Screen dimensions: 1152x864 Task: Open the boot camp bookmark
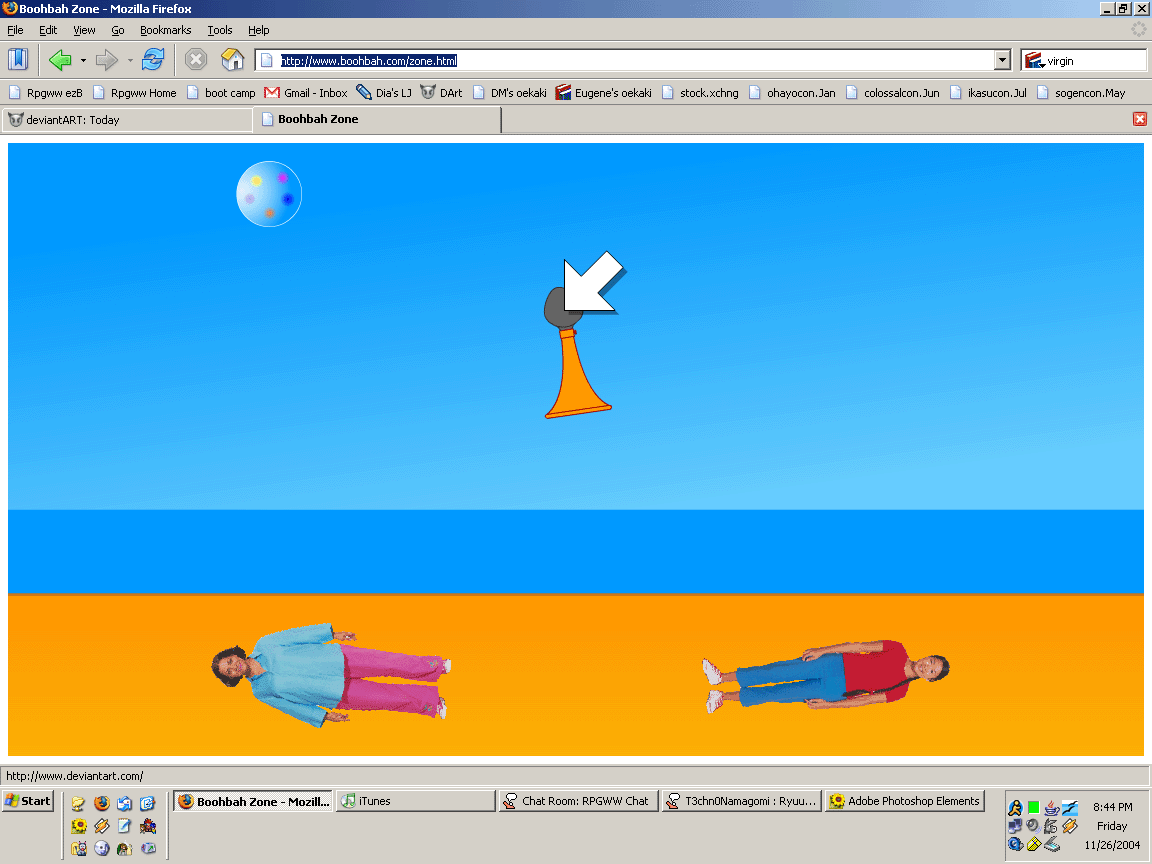pyautogui.click(x=221, y=93)
